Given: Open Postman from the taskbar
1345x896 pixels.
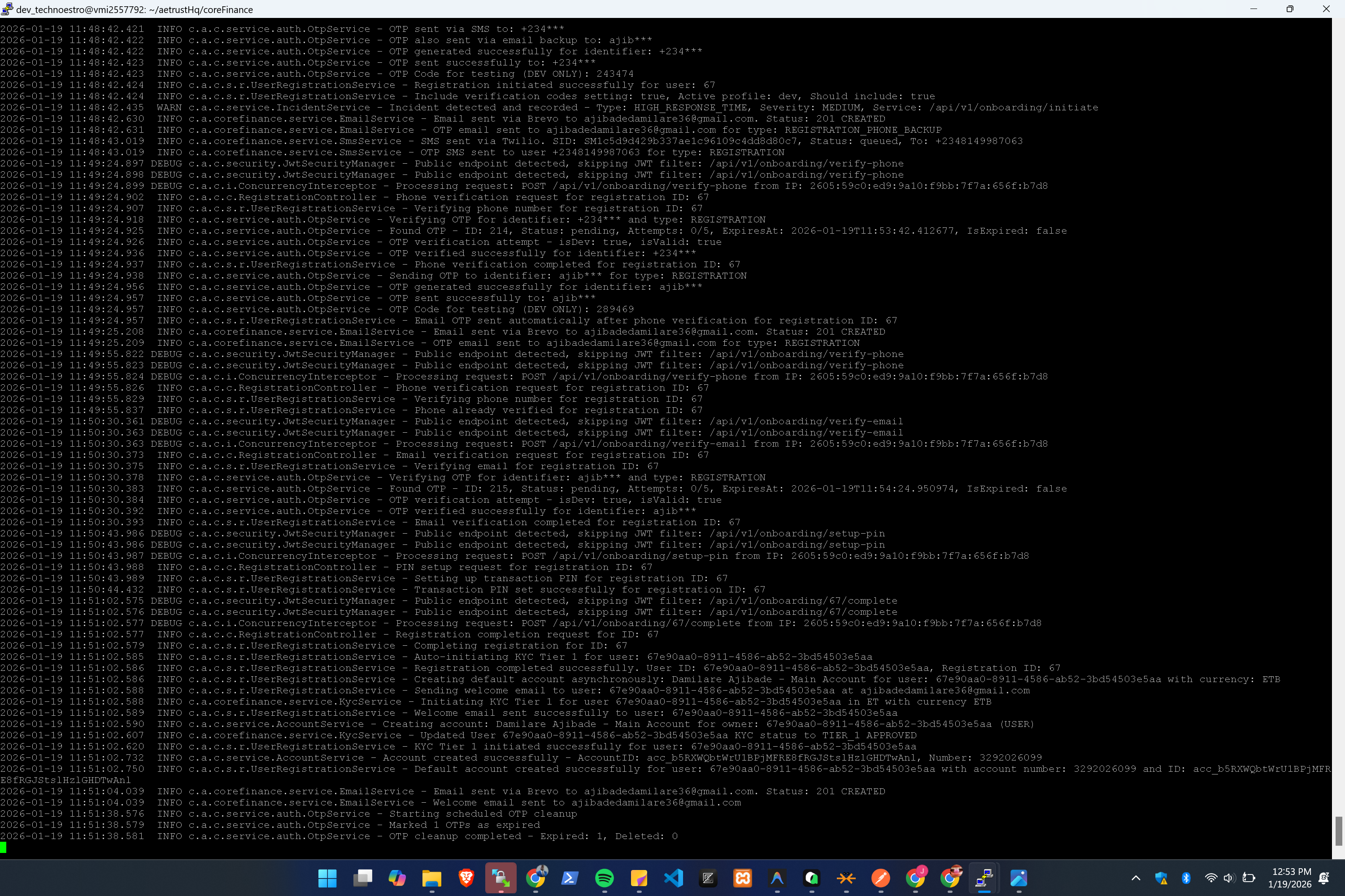Looking at the screenshot, I should coord(880,878).
